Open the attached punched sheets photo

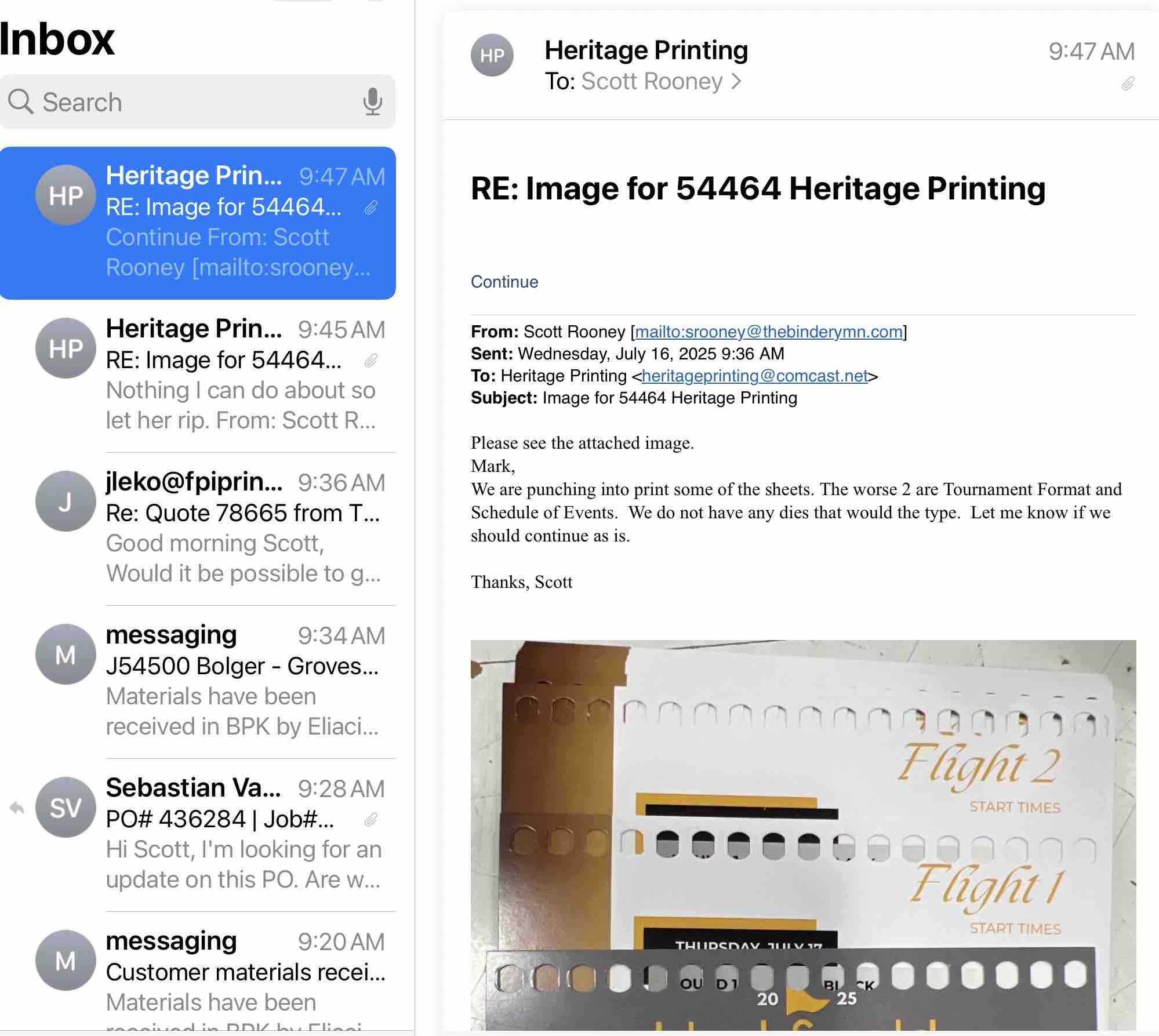803,835
